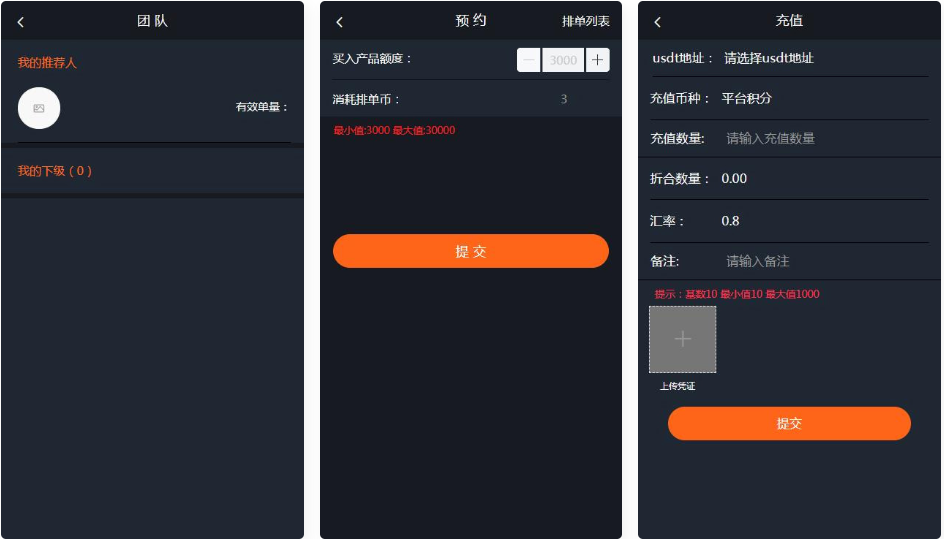The height and width of the screenshot is (539, 944).
Task: Select a usdt address from 请选择usdt地址
Action: click(x=769, y=58)
